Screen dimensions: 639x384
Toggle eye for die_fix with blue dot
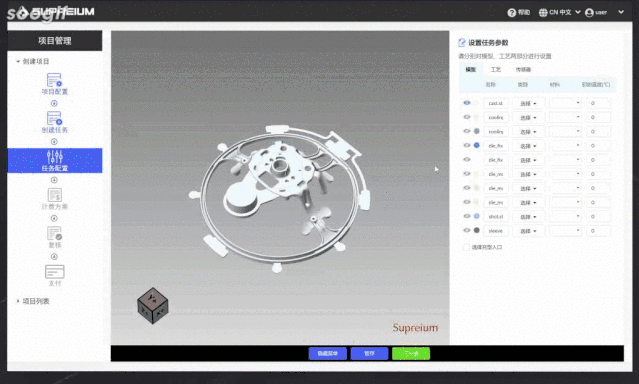[x=467, y=145]
